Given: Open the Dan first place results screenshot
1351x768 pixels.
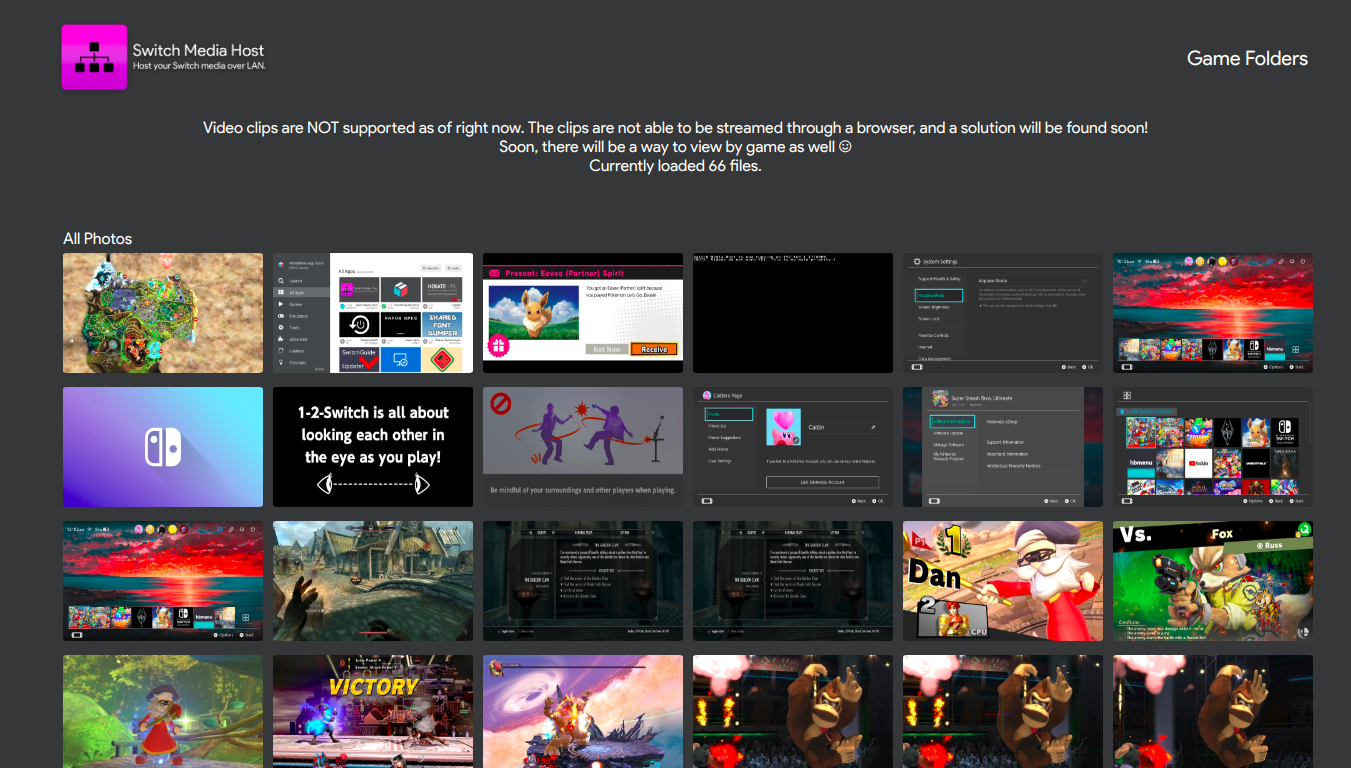Looking at the screenshot, I should click(x=1003, y=581).
